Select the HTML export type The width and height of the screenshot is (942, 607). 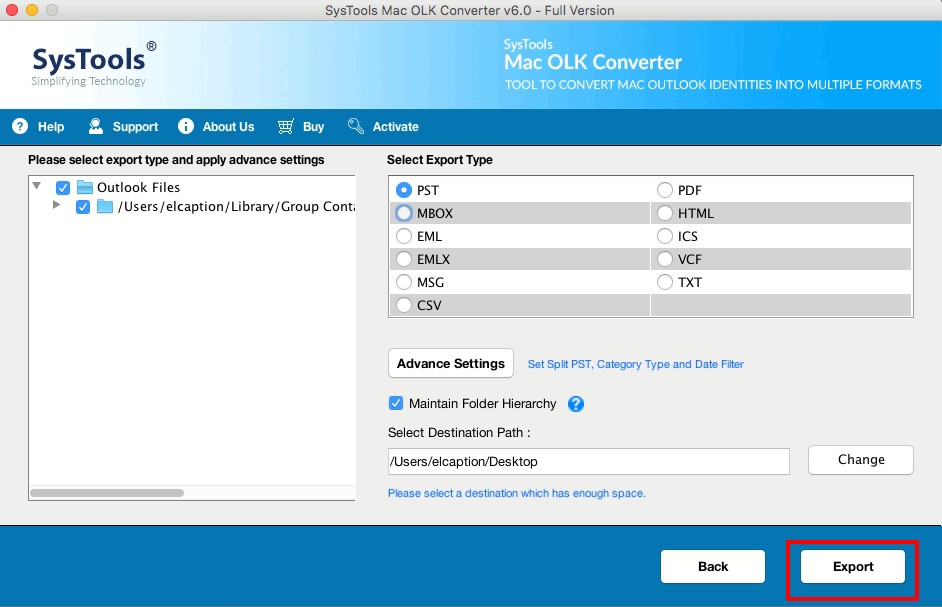pyautogui.click(x=664, y=213)
